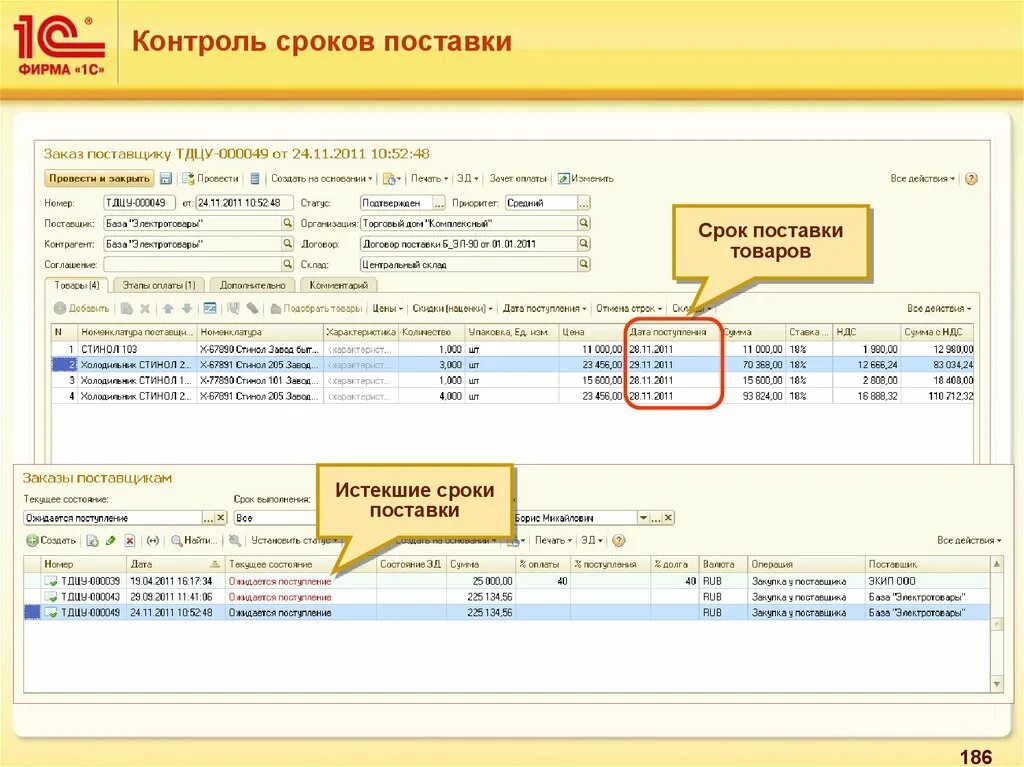Switch to the Товары (4) tab
The image size is (1024, 767).
(x=76, y=286)
